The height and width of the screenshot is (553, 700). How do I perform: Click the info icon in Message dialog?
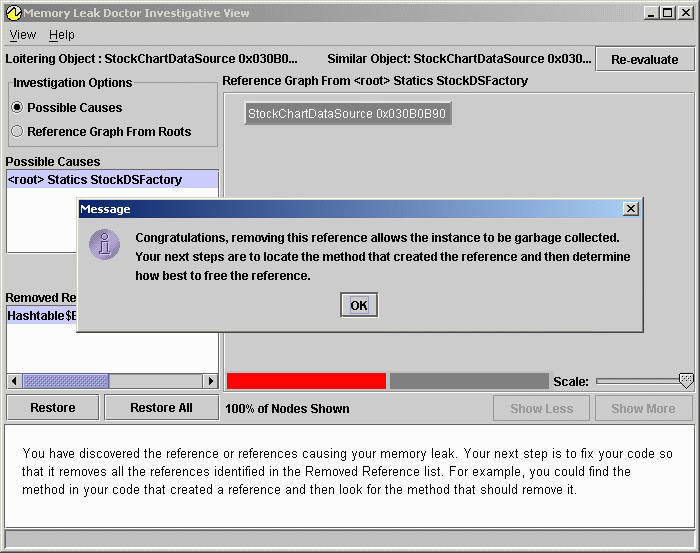(x=104, y=245)
